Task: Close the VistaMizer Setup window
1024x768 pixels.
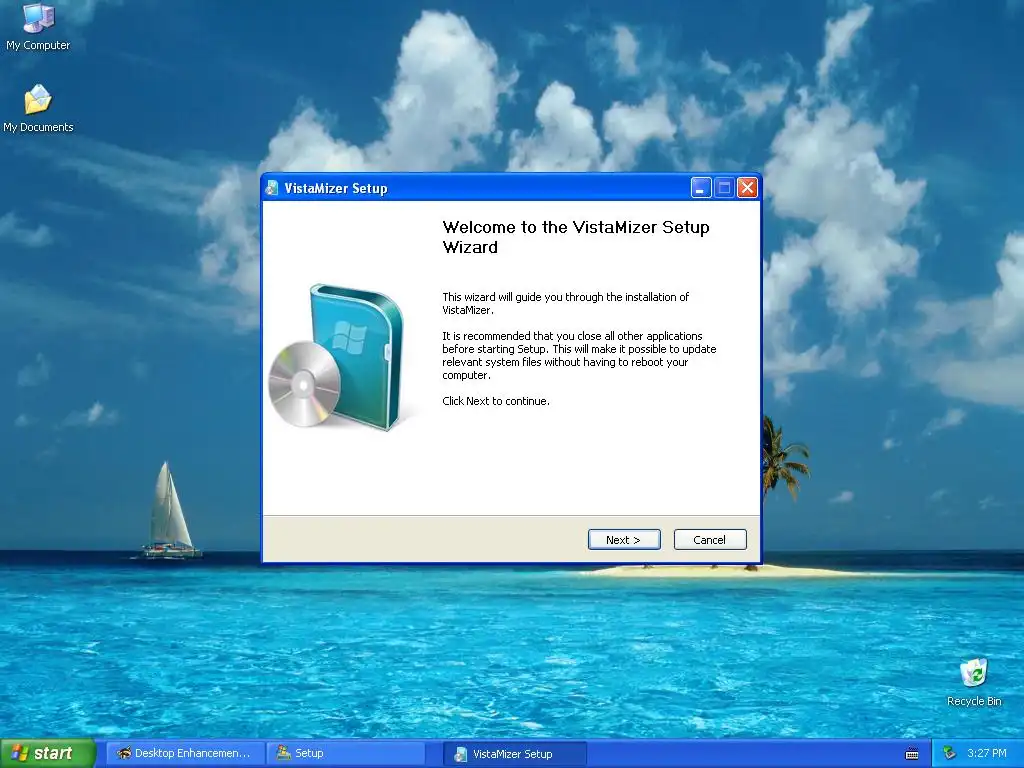Action: (747, 188)
